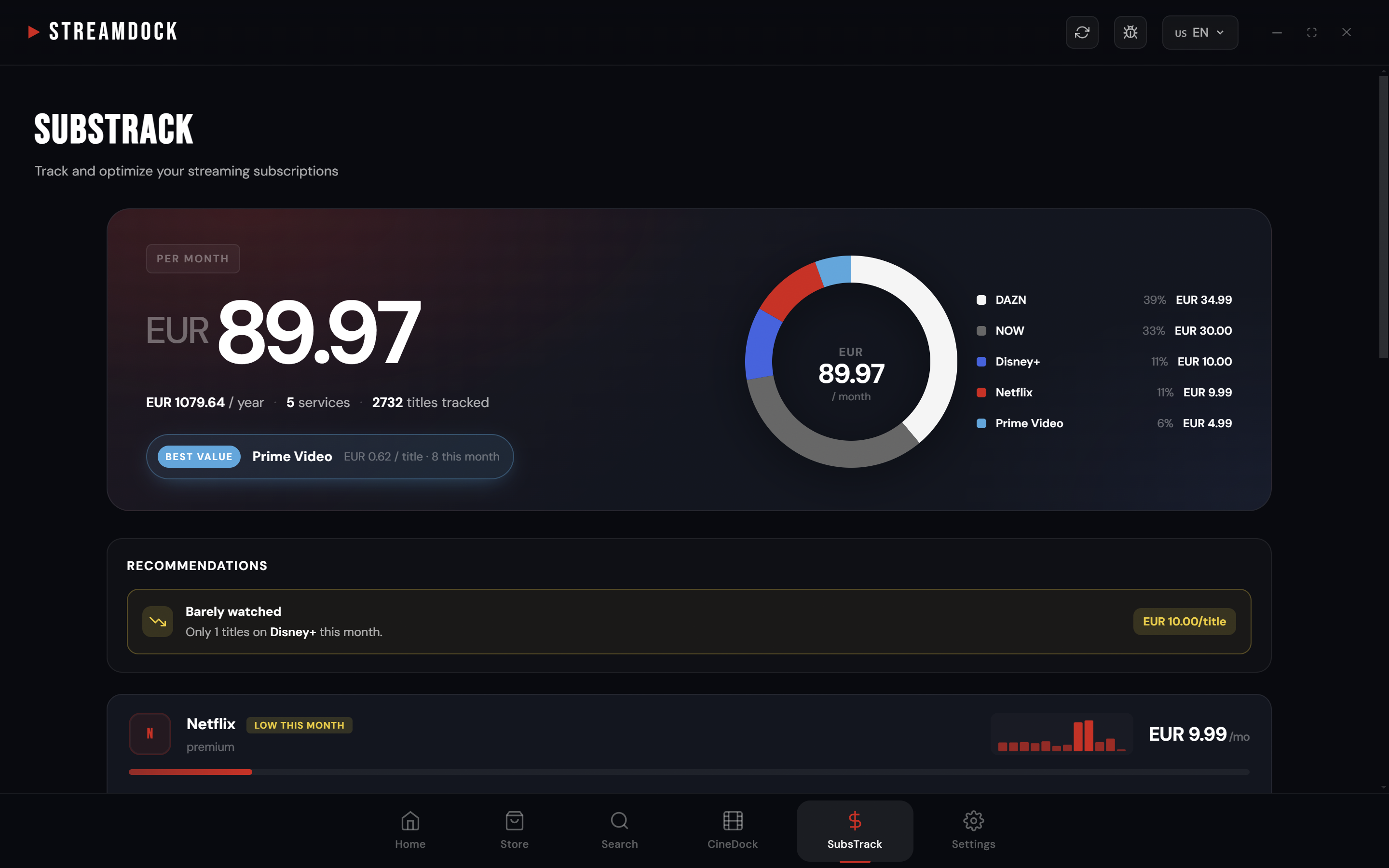
Task: Click the EUR 1079.64 / year text
Action: 205,403
